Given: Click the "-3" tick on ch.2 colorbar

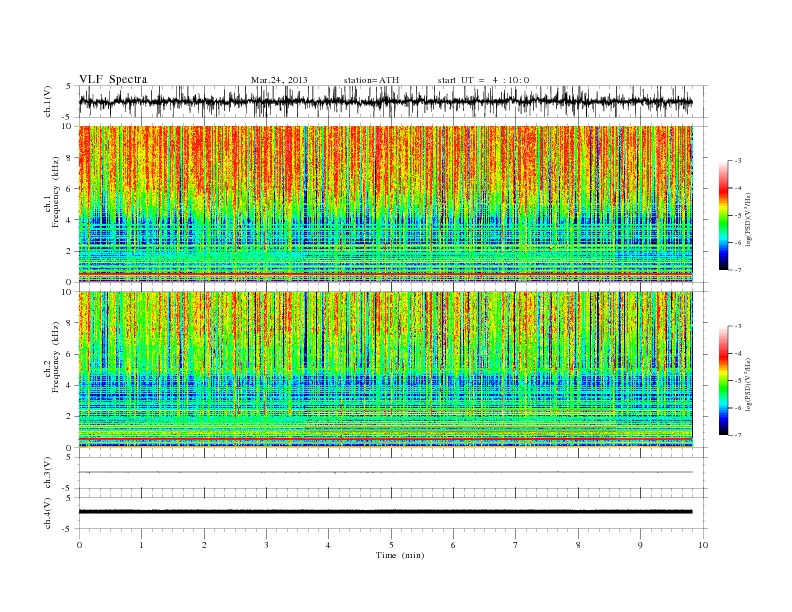Looking at the screenshot, I should click(x=738, y=326).
